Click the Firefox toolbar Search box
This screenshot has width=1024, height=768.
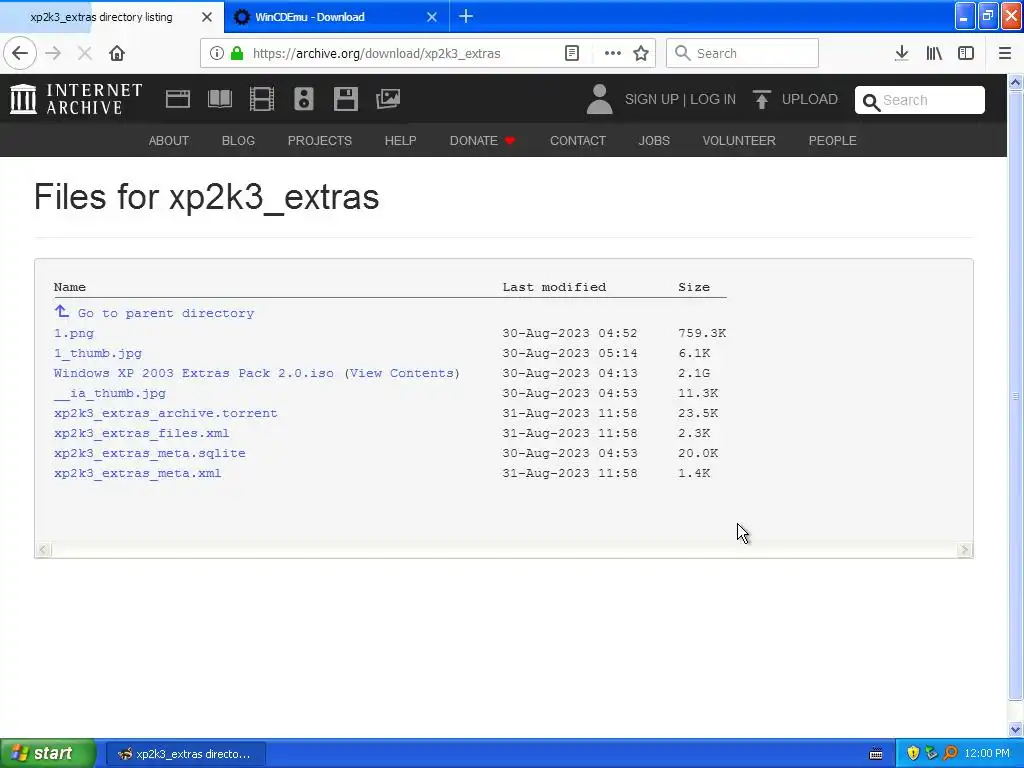pyautogui.click(x=742, y=53)
